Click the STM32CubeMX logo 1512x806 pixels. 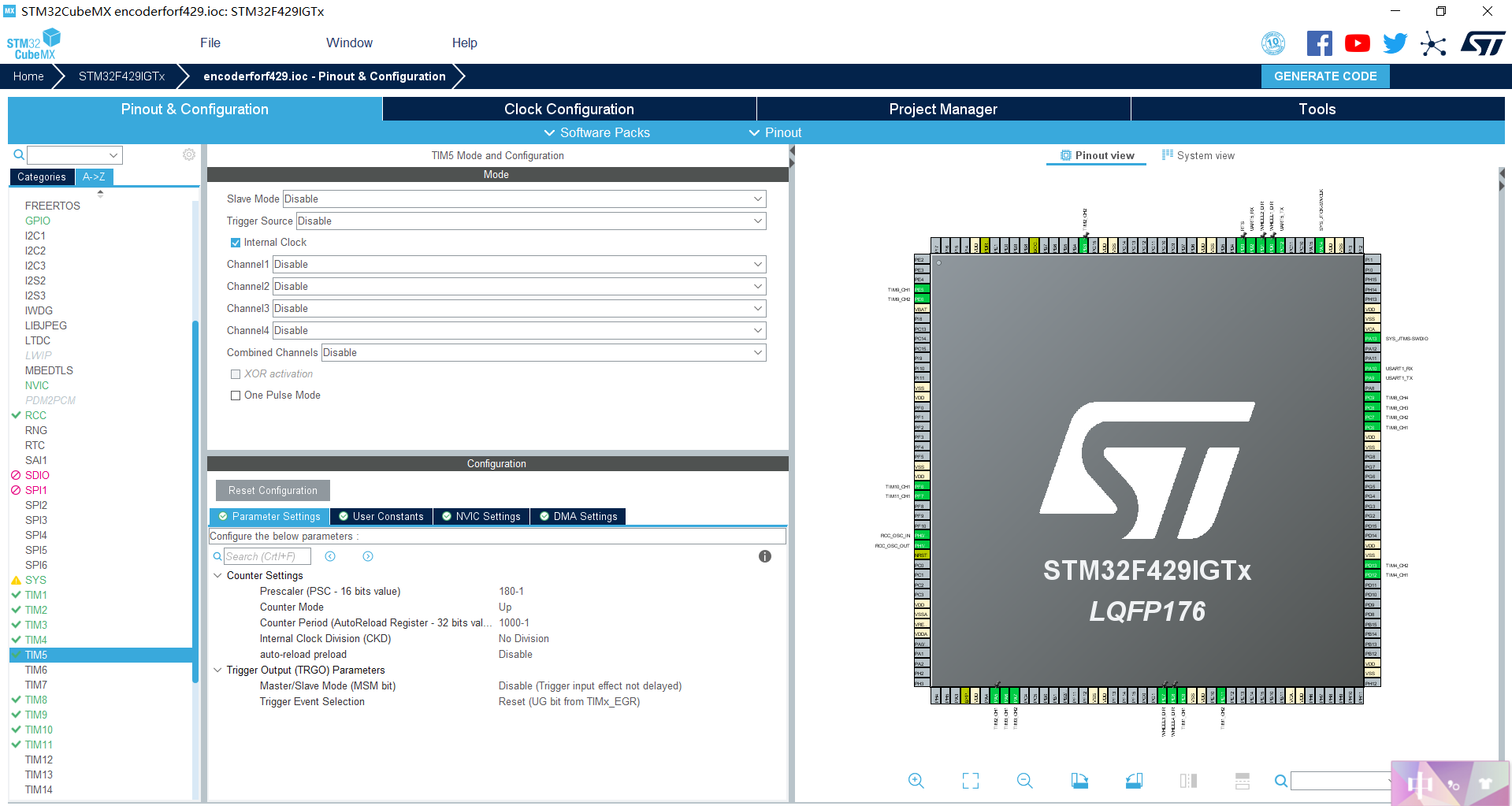34,44
